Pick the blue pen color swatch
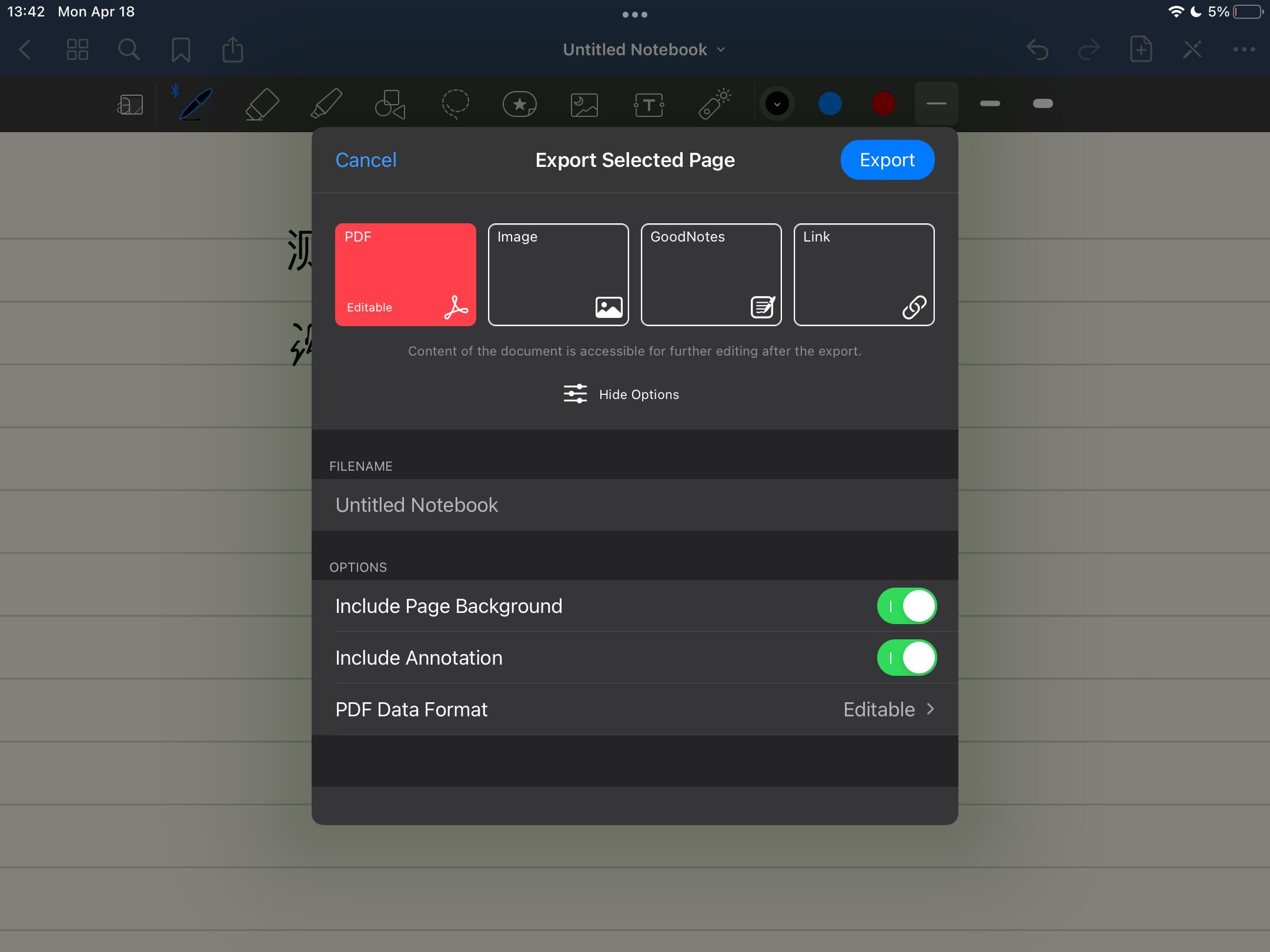The width and height of the screenshot is (1270, 952). 830,104
